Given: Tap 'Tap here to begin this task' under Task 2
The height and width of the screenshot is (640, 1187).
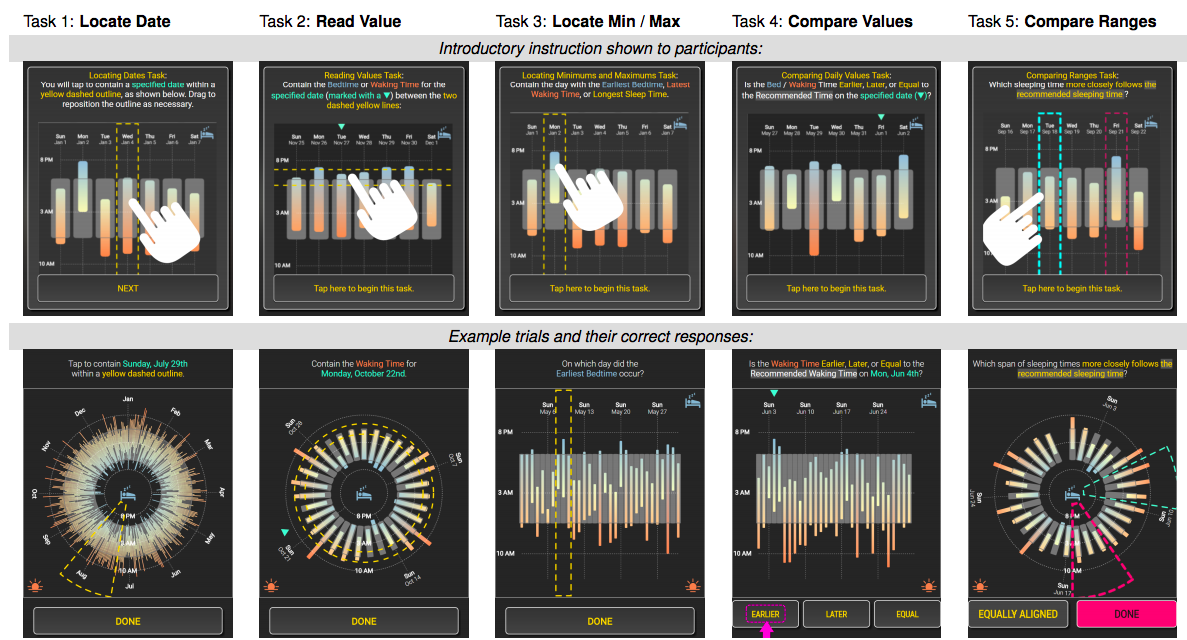Looking at the screenshot, I should pyautogui.click(x=364, y=289).
